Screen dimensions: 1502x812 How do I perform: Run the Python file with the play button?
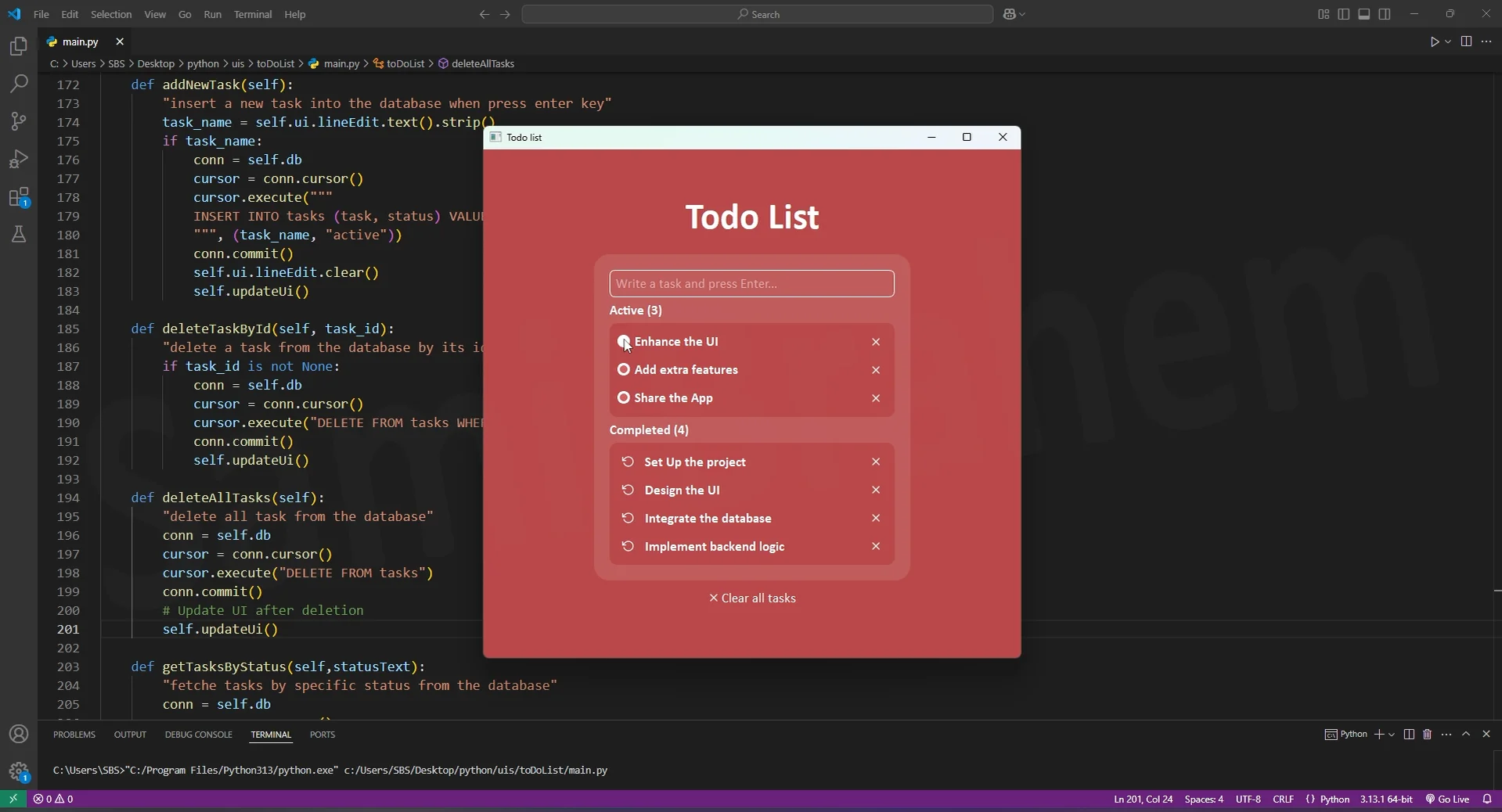click(x=1435, y=41)
